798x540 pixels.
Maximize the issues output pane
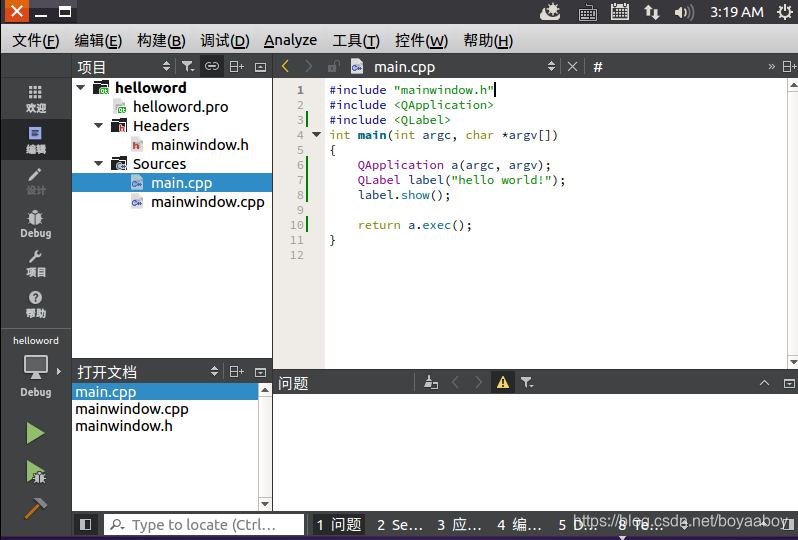click(x=764, y=383)
